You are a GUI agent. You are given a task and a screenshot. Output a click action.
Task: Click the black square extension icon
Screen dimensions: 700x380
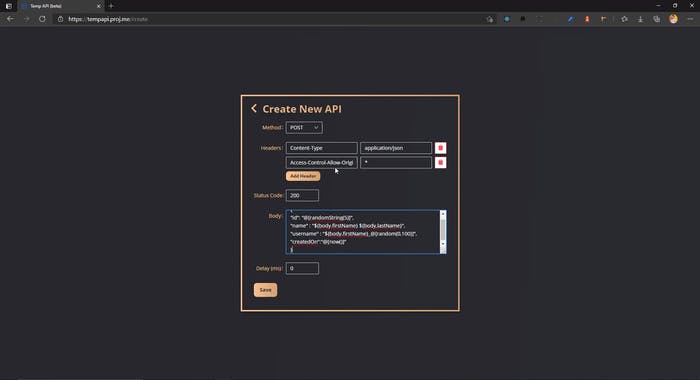[523, 19]
